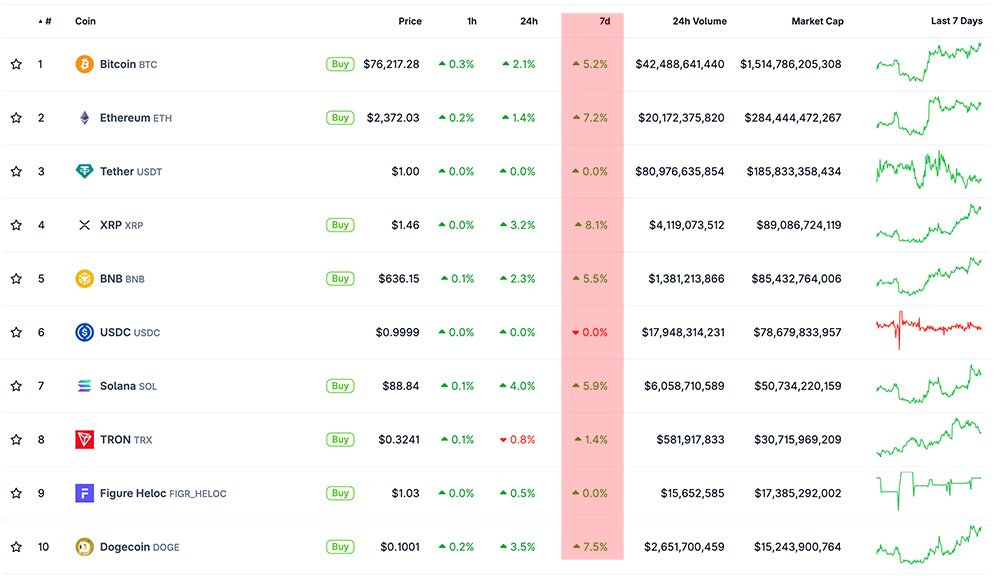The width and height of the screenshot is (1000, 576).
Task: Select the Solana coin logo
Action: (x=85, y=385)
